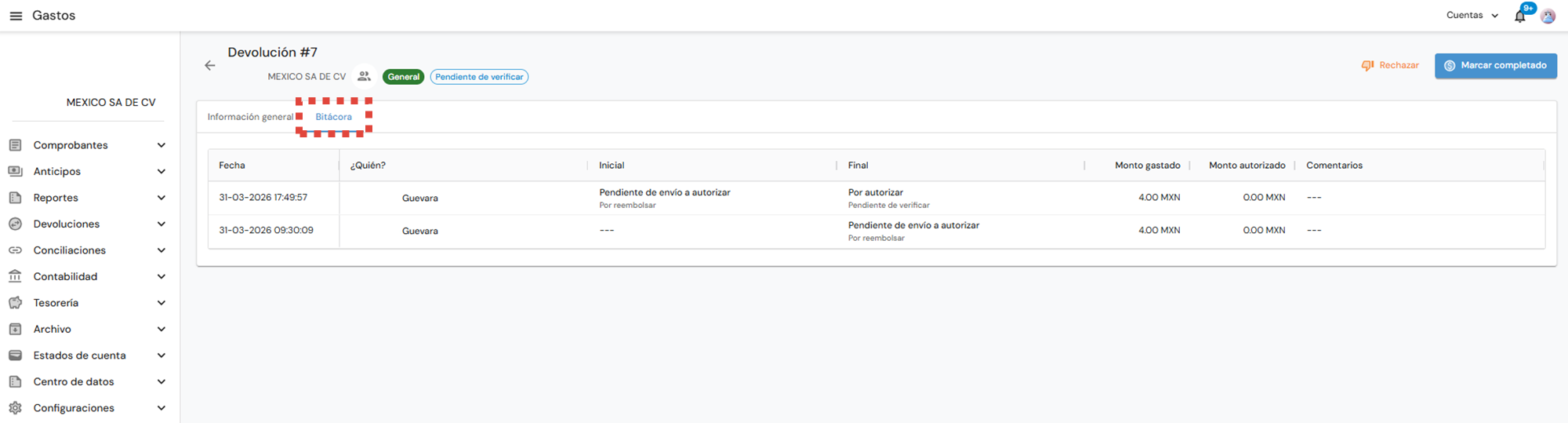Click 4.00 MXN in the 17:49:57 row

pyautogui.click(x=1159, y=198)
